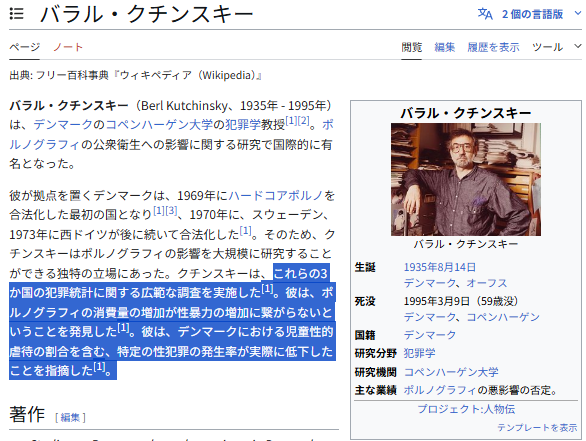The image size is (586, 441).
Task: Click the テンプレートを表示 link
Action: [x=537, y=428]
